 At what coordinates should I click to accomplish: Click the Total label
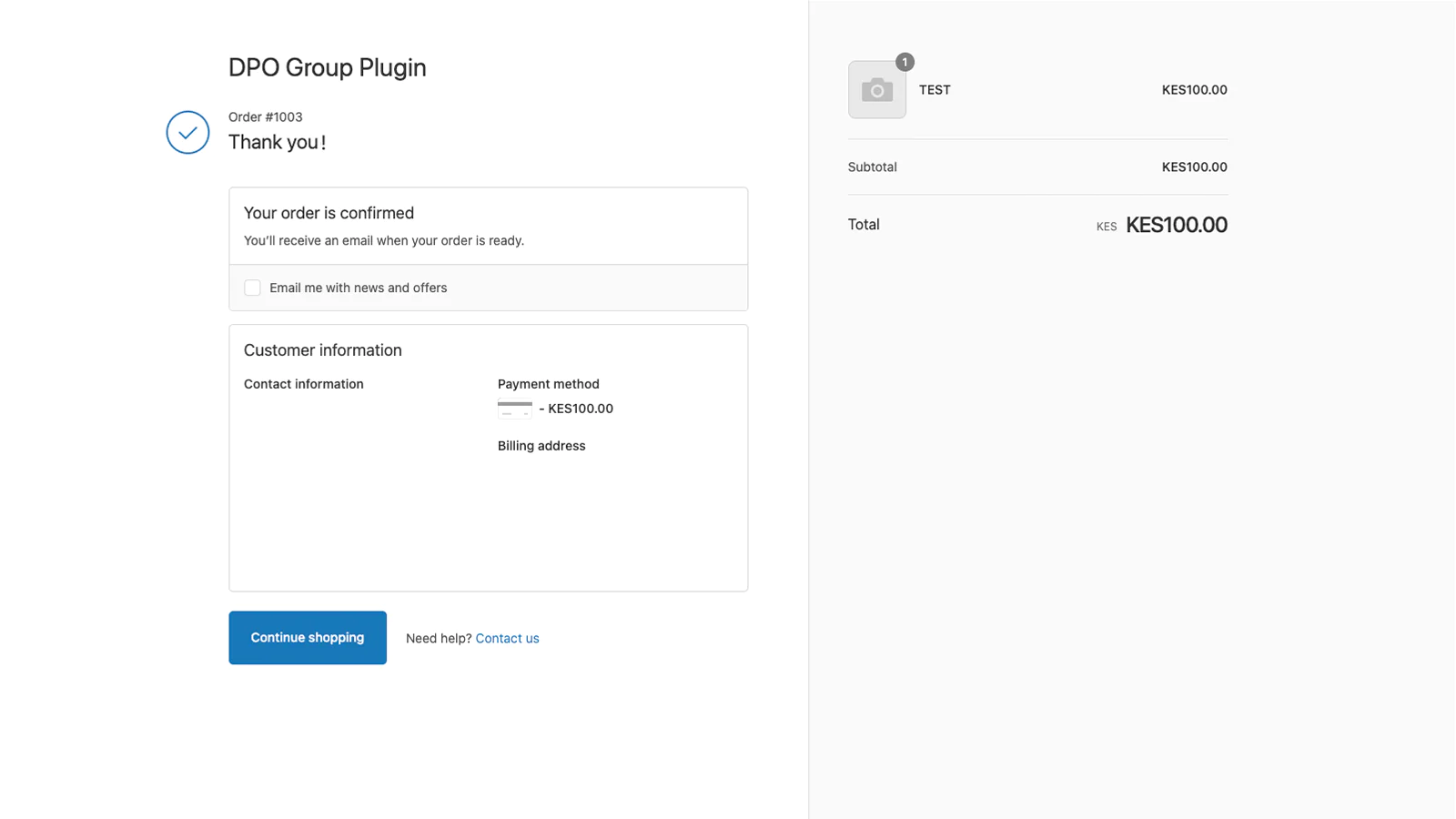coord(864,225)
